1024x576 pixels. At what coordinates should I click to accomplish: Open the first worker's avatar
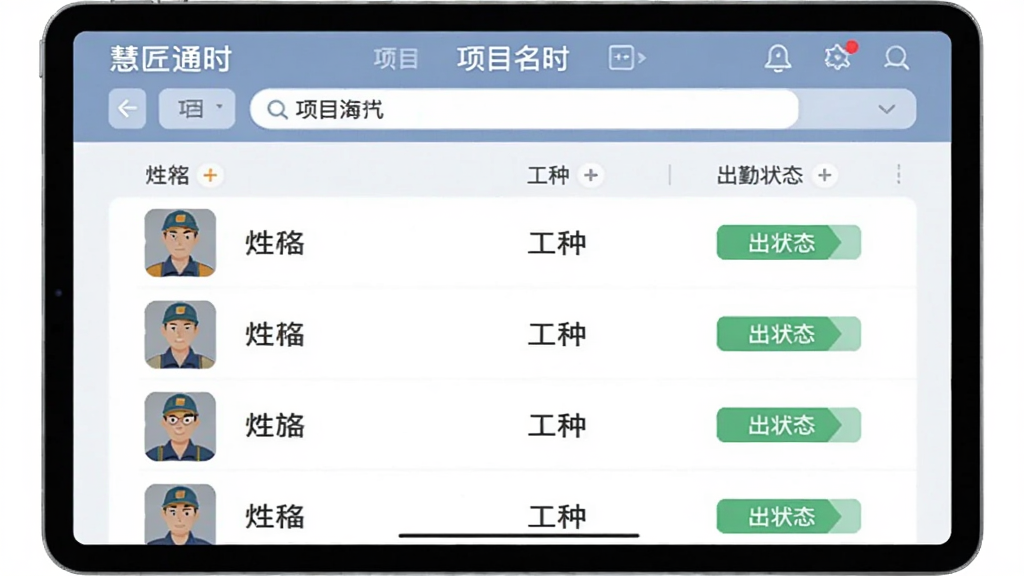180,243
